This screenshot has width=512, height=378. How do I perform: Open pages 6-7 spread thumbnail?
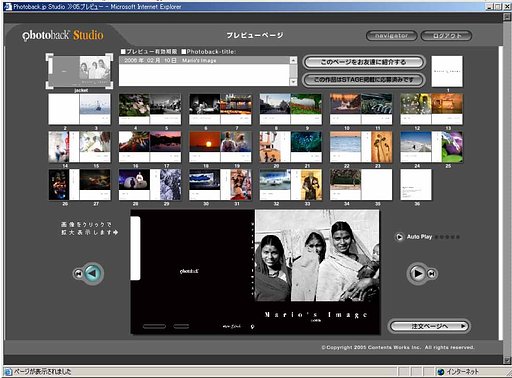[x=220, y=109]
